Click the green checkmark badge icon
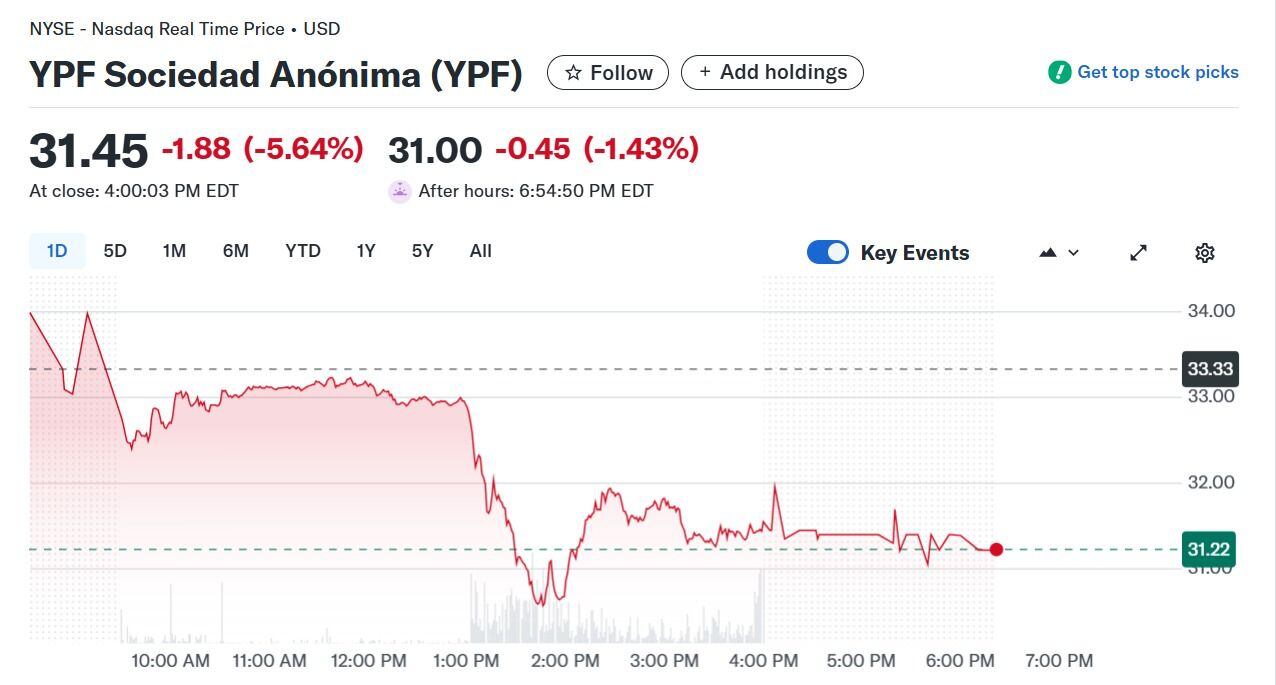Viewport: 1276px width, 685px height. pos(1058,71)
